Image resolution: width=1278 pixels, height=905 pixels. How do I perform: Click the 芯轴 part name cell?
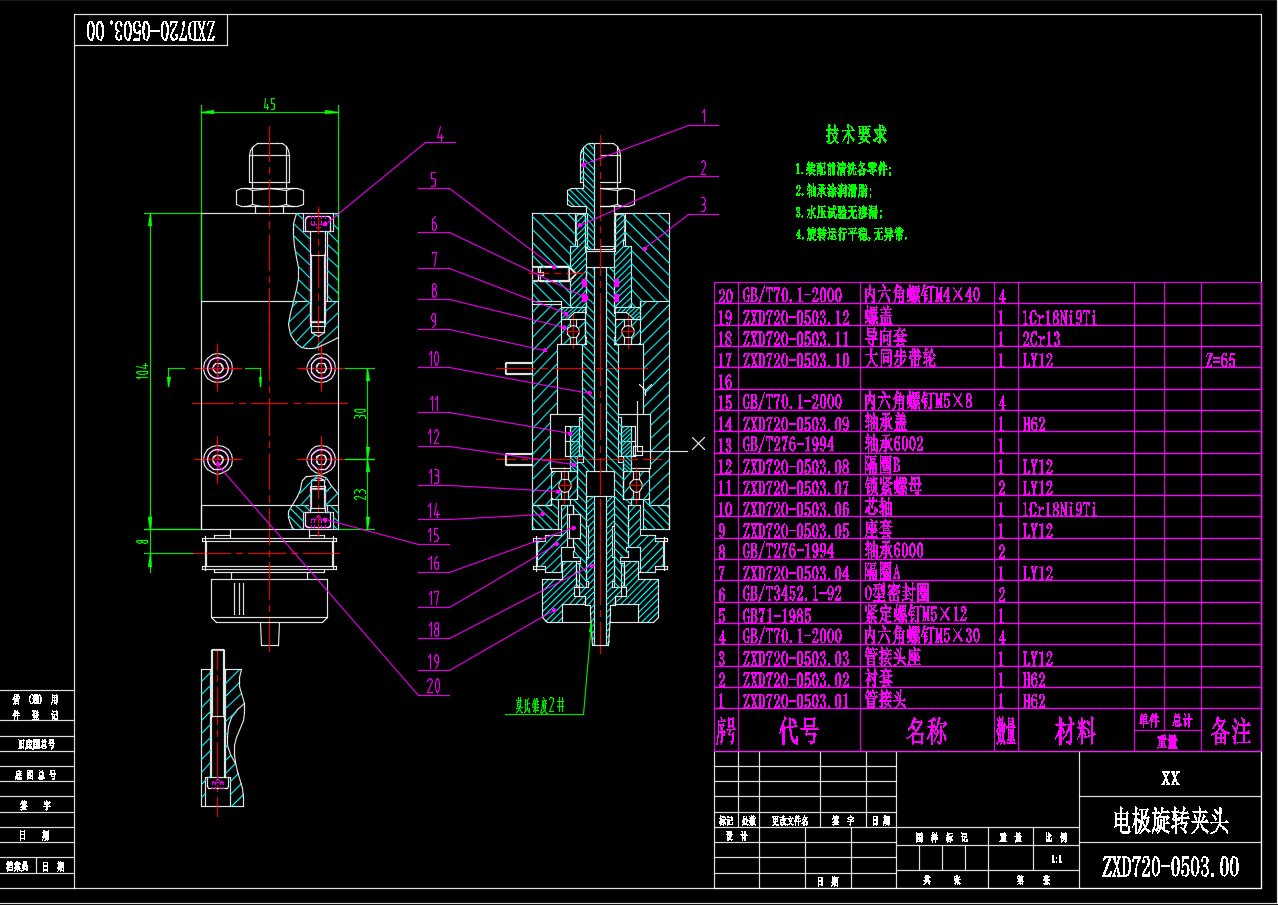pyautogui.click(x=878, y=508)
